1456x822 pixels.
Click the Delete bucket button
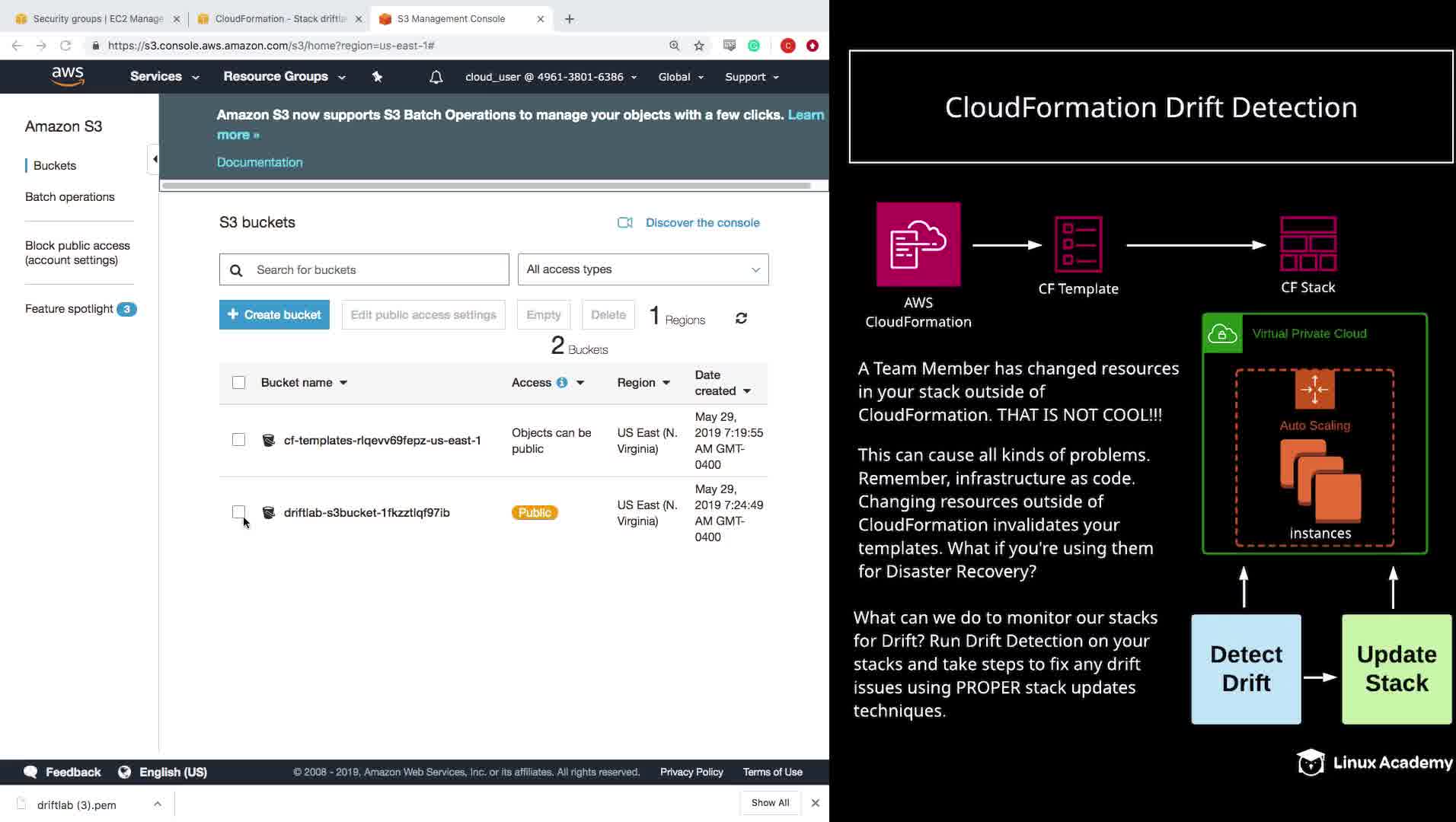608,315
